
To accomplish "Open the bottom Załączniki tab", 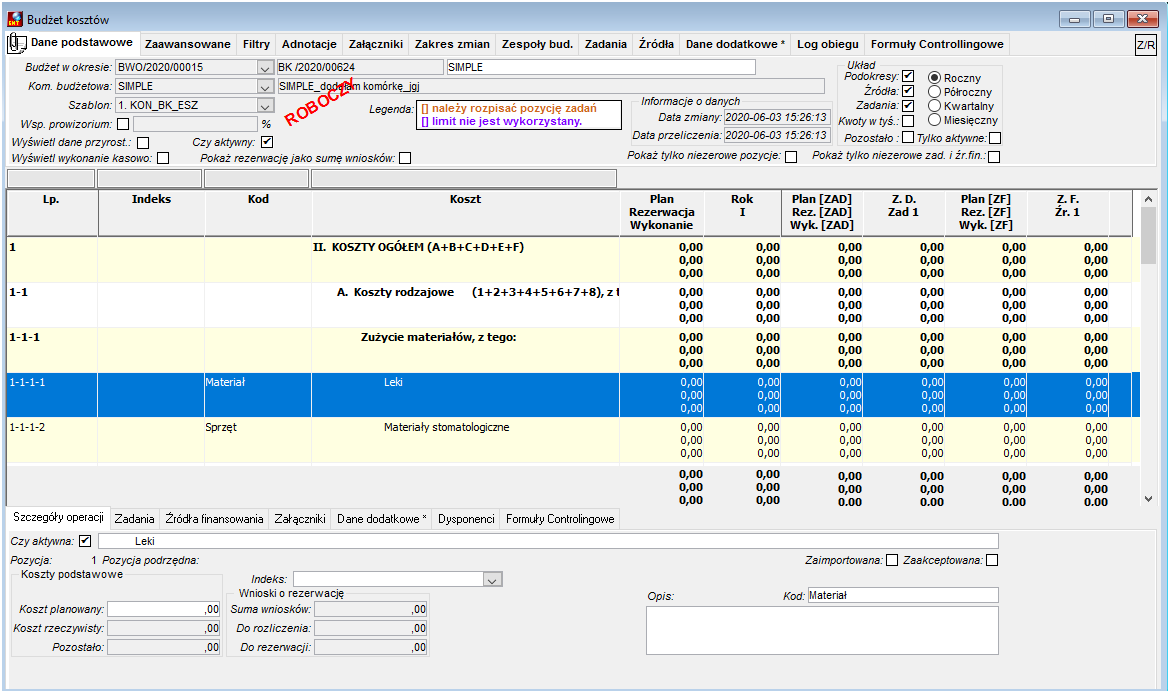I will 300,519.
